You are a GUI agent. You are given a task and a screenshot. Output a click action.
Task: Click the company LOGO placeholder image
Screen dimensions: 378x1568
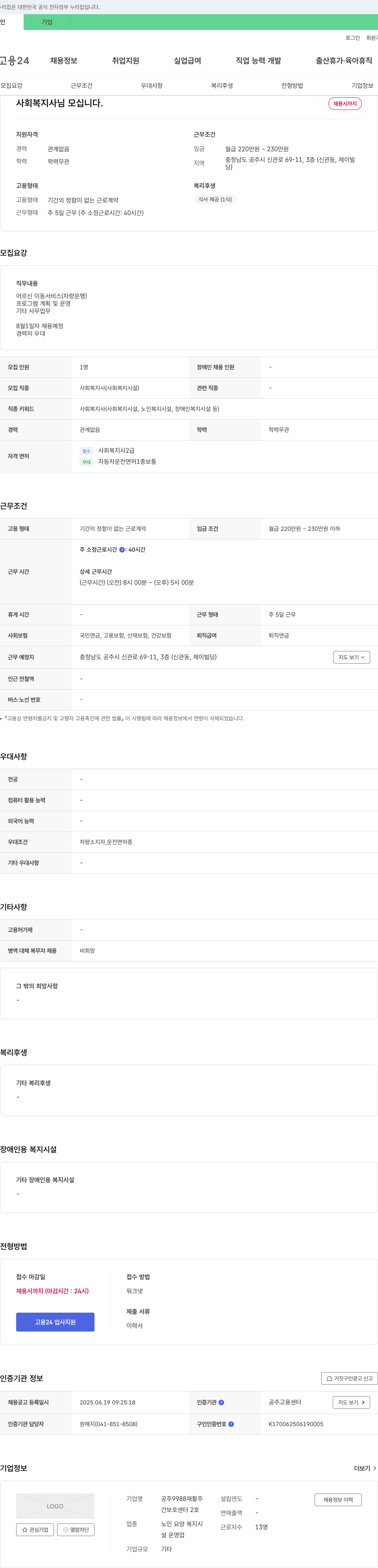click(x=55, y=1506)
